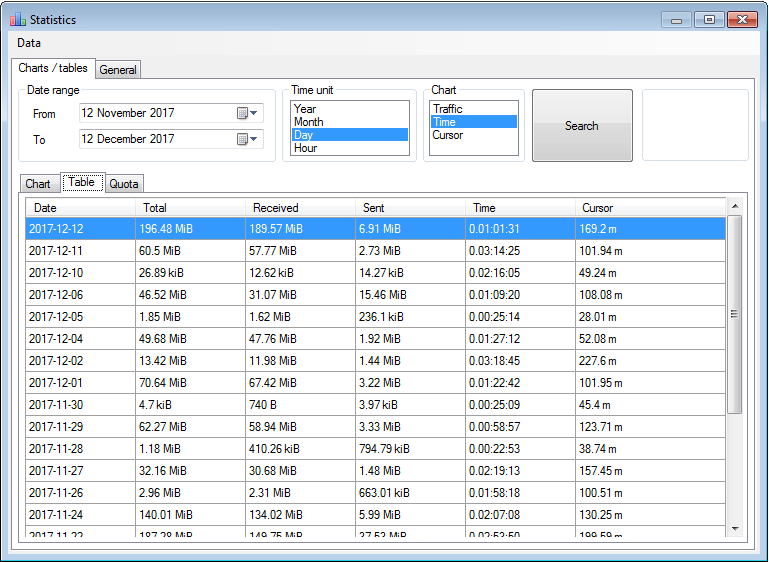Sort by the Total column header
This screenshot has width=769, height=562.
click(190, 208)
